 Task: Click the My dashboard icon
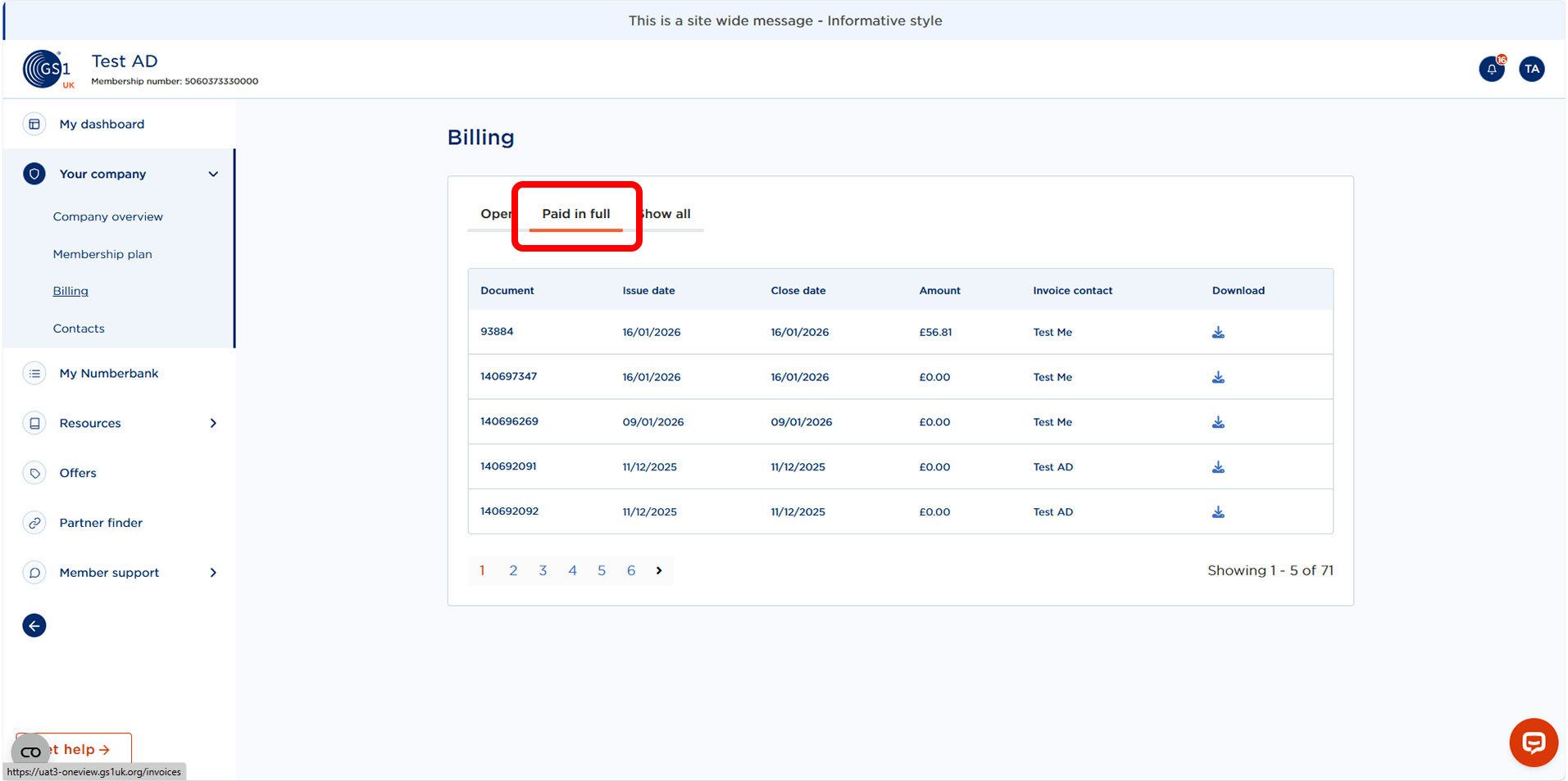[34, 124]
